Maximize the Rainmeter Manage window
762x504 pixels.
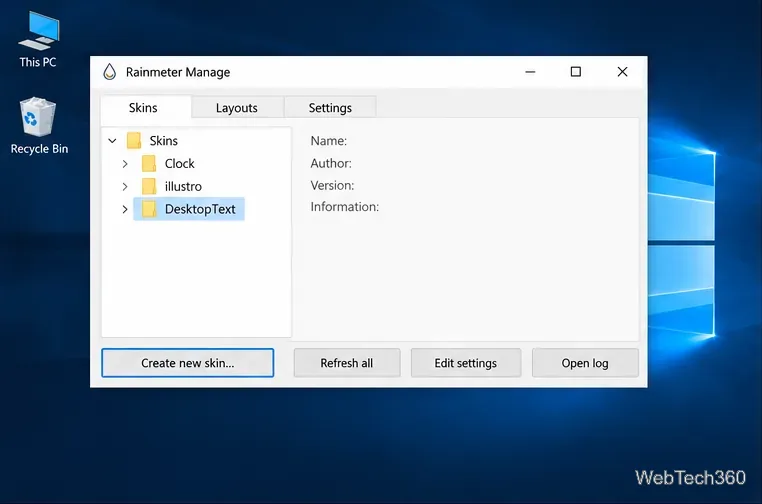[x=575, y=72]
